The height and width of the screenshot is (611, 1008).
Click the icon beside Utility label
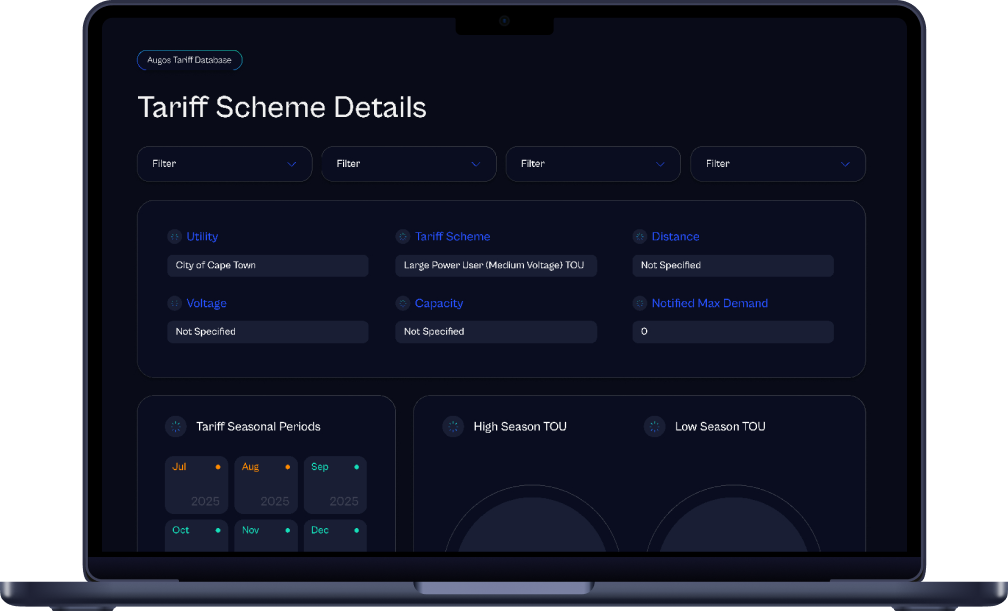174,237
